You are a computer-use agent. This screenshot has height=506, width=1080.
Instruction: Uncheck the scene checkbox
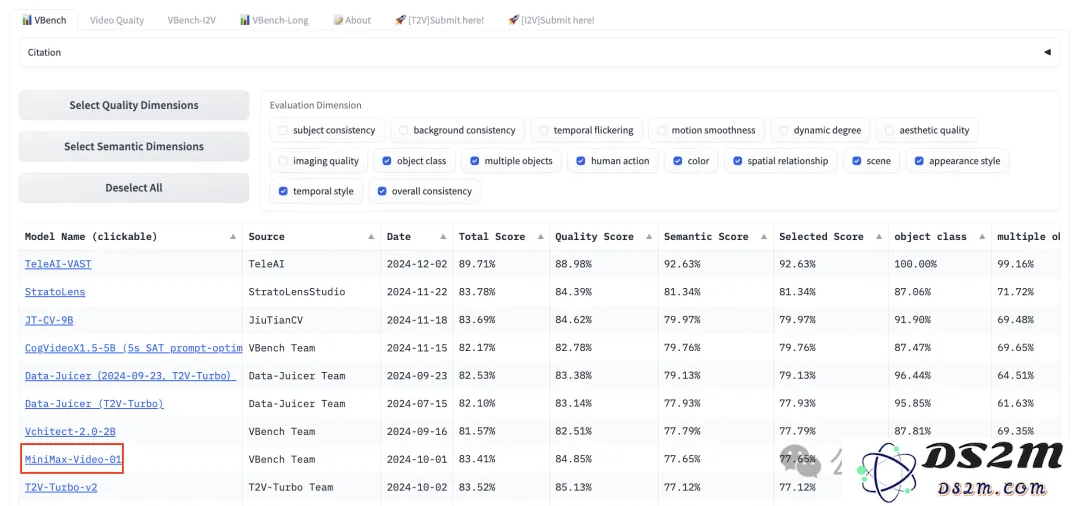click(857, 161)
